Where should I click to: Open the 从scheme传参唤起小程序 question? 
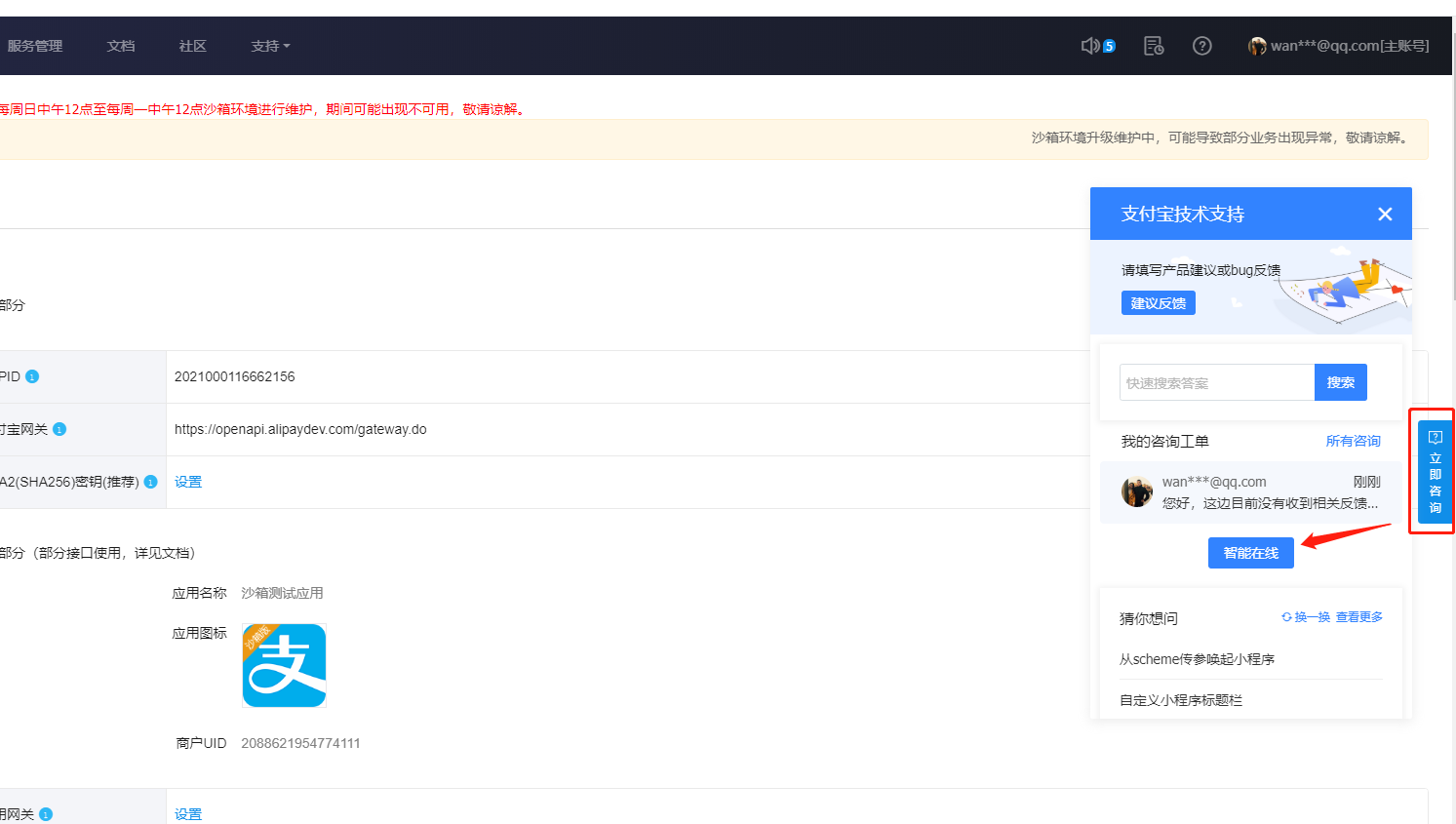click(1197, 659)
